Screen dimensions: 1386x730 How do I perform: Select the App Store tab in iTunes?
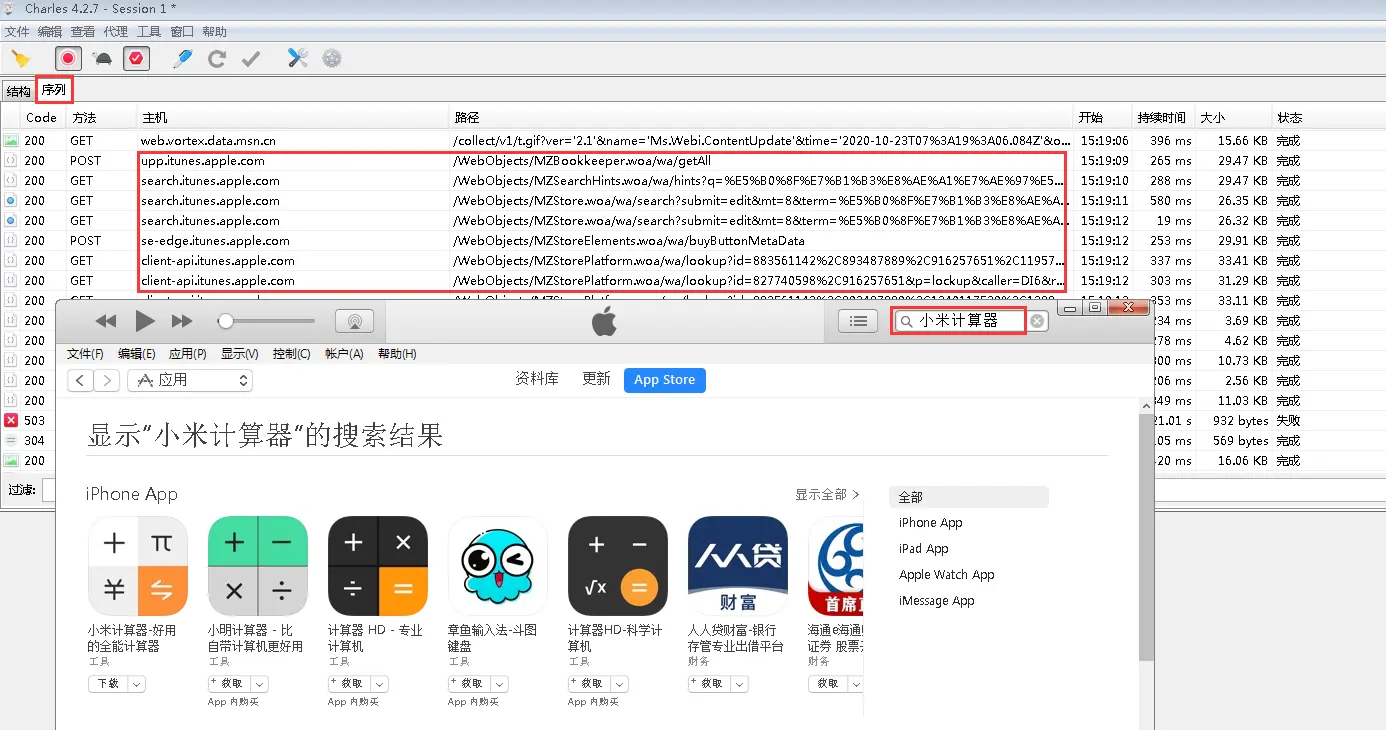[664, 380]
